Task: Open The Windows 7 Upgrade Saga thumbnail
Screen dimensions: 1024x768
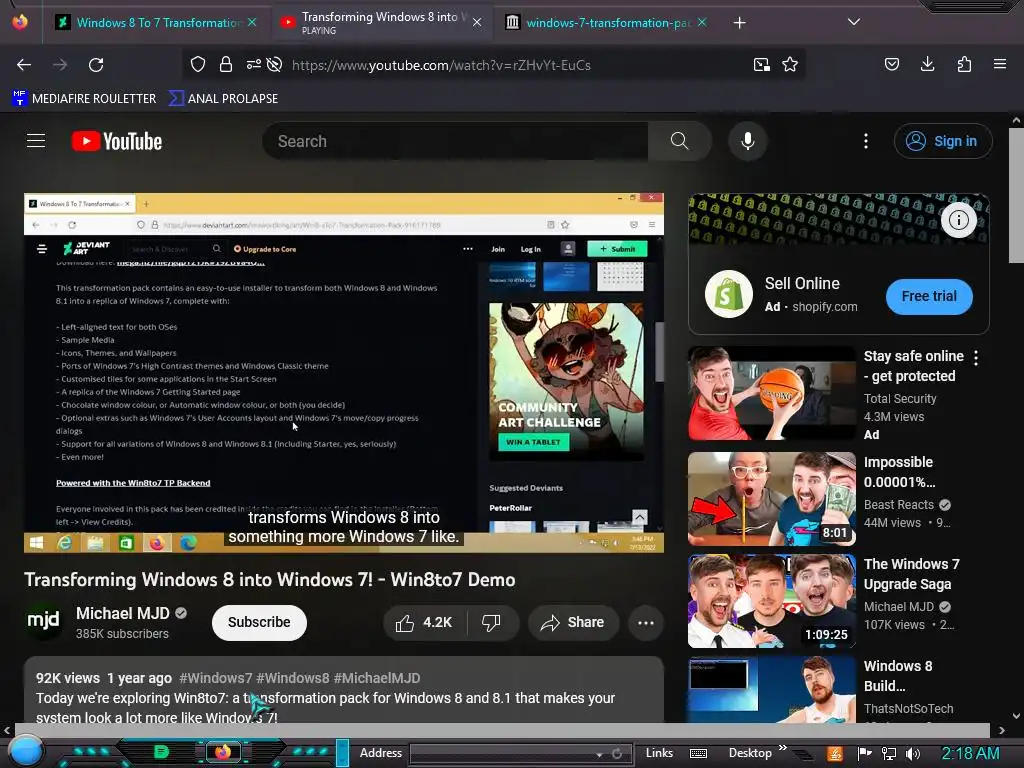Action: click(x=771, y=601)
